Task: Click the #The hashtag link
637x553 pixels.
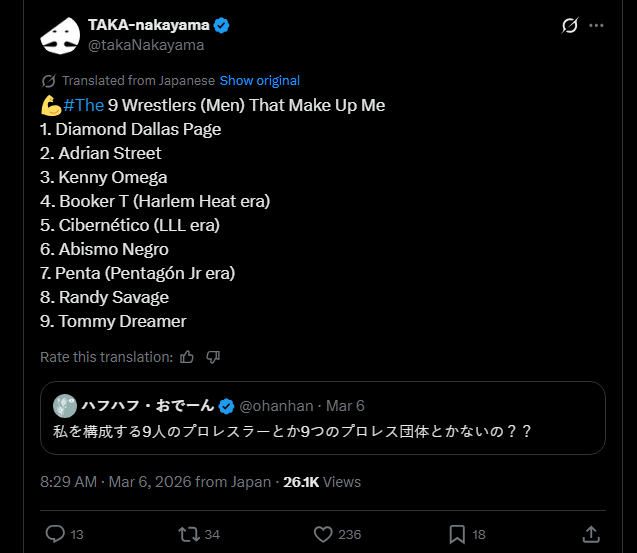Action: coord(83,105)
